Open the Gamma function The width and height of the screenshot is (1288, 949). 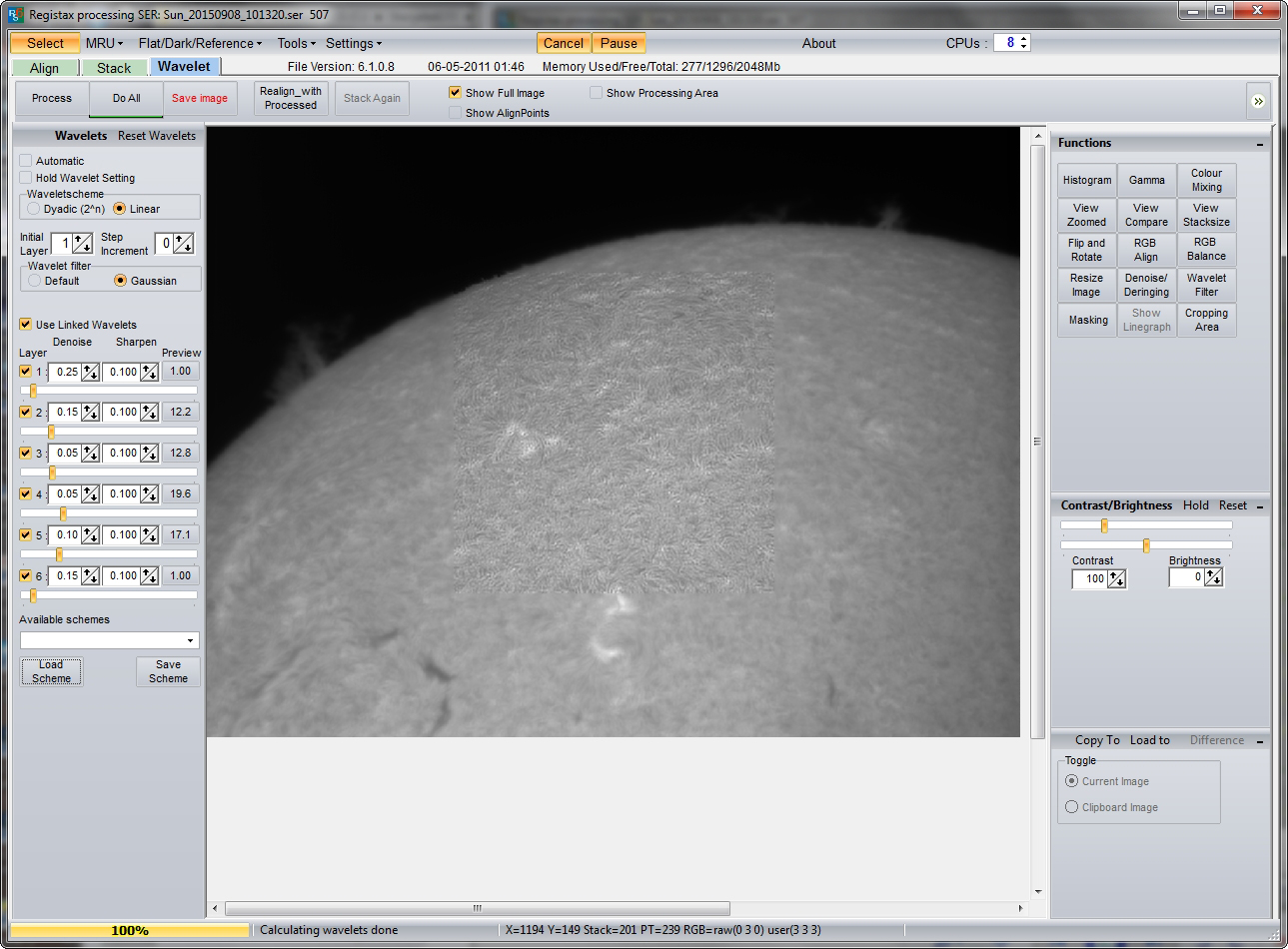(x=1147, y=180)
